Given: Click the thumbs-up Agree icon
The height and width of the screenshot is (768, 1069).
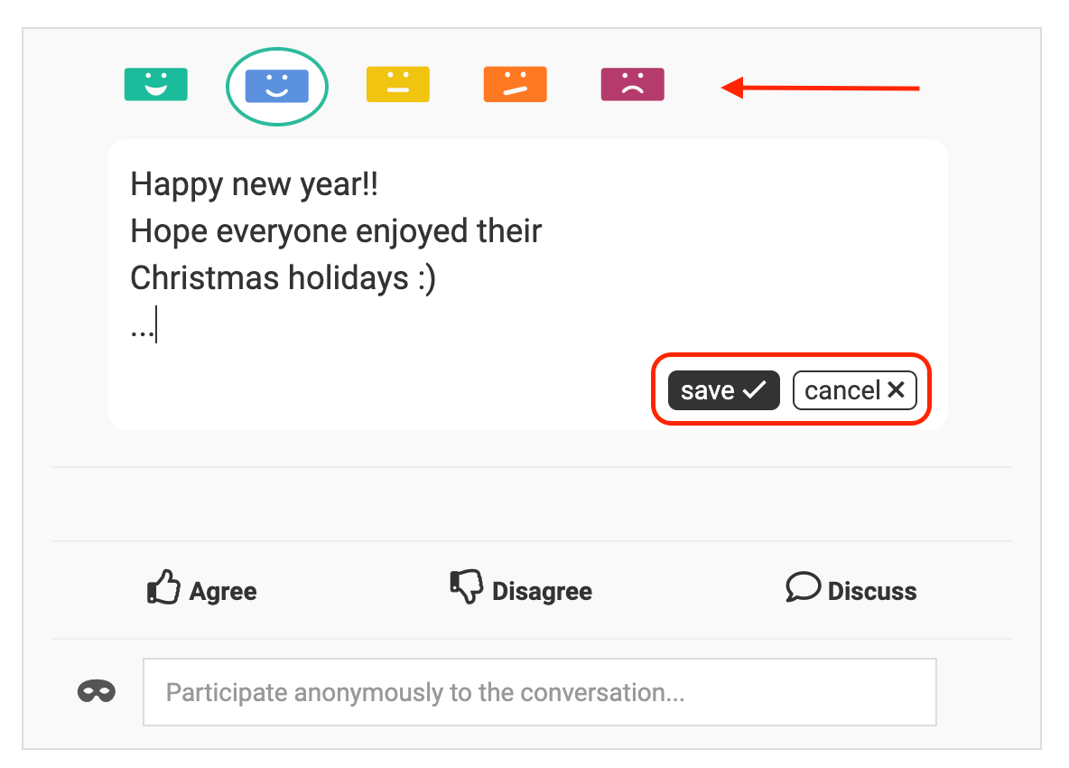Looking at the screenshot, I should tap(164, 588).
